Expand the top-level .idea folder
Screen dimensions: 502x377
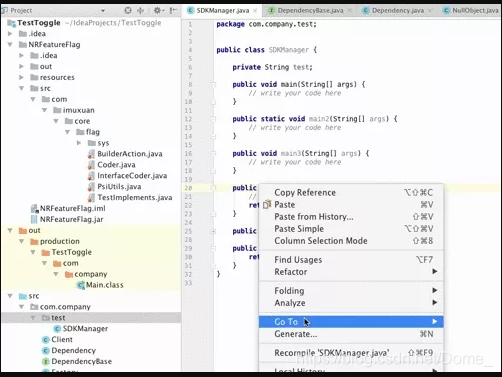tap(10, 34)
